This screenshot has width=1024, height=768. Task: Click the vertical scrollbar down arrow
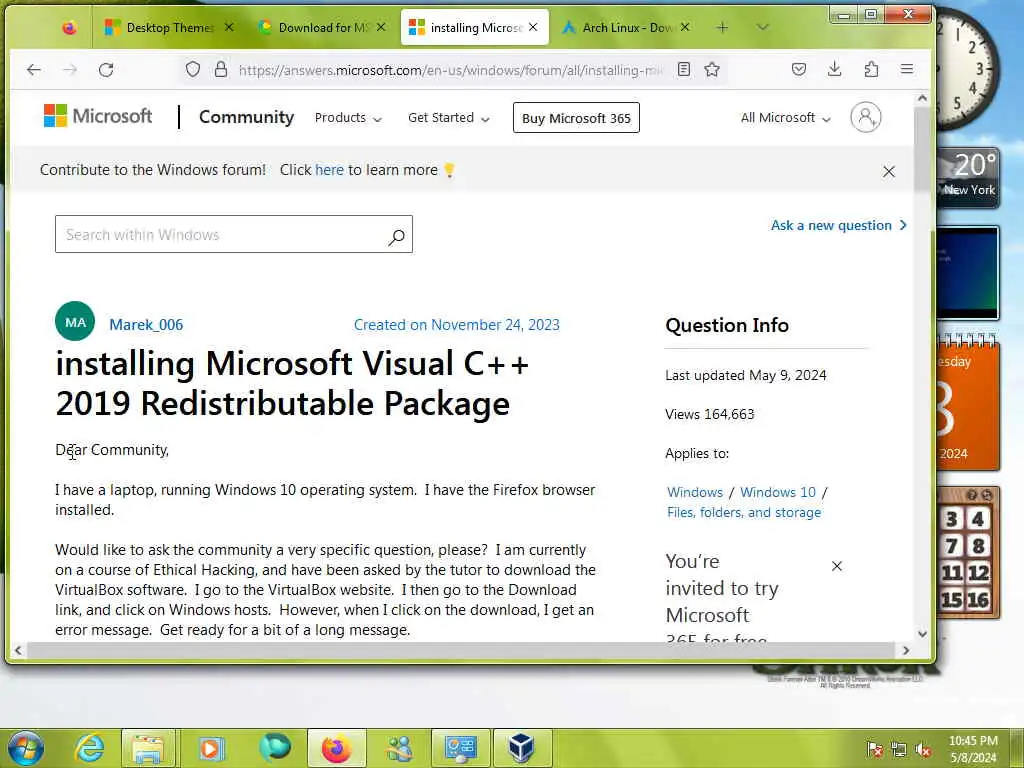click(922, 633)
